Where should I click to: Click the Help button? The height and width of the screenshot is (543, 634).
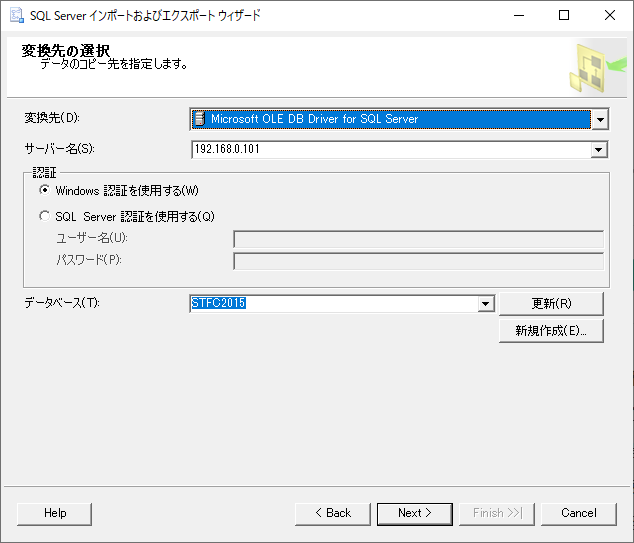[x=55, y=513]
